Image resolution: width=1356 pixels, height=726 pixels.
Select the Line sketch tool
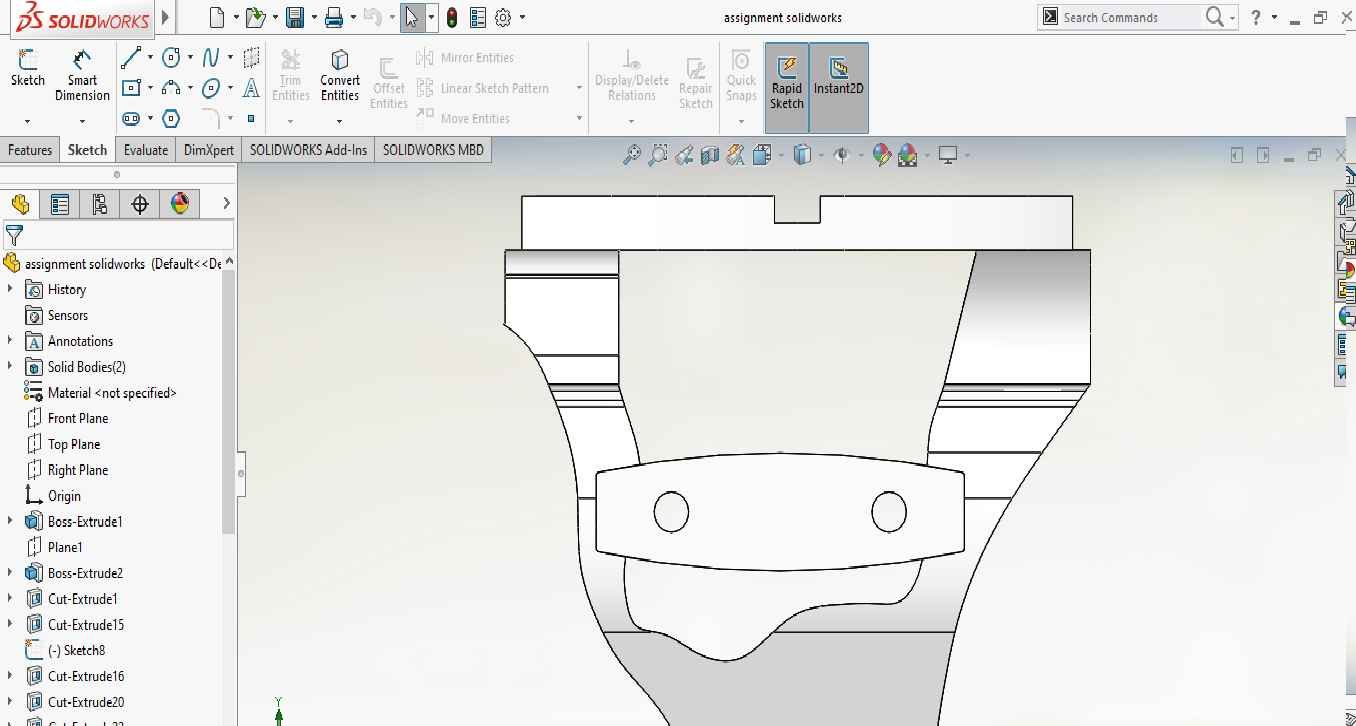coord(131,58)
